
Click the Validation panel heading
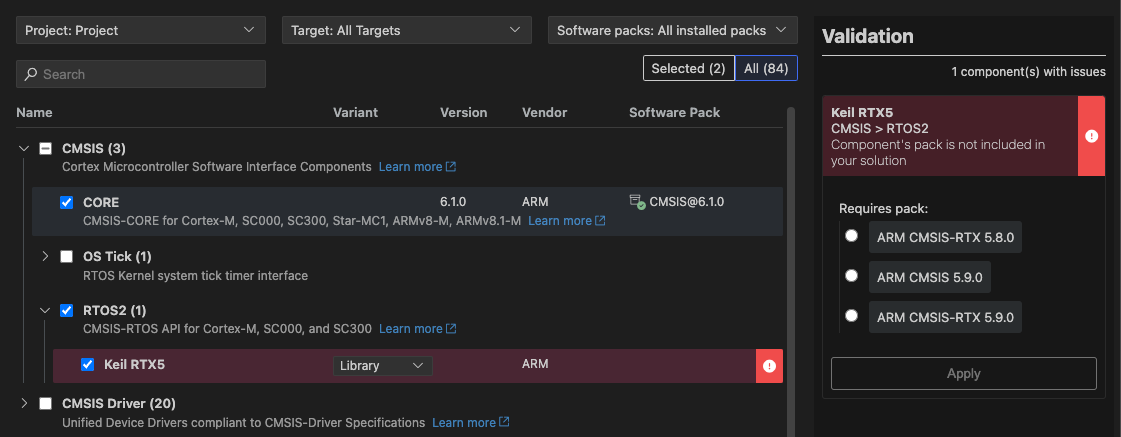pyautogui.click(x=868, y=36)
